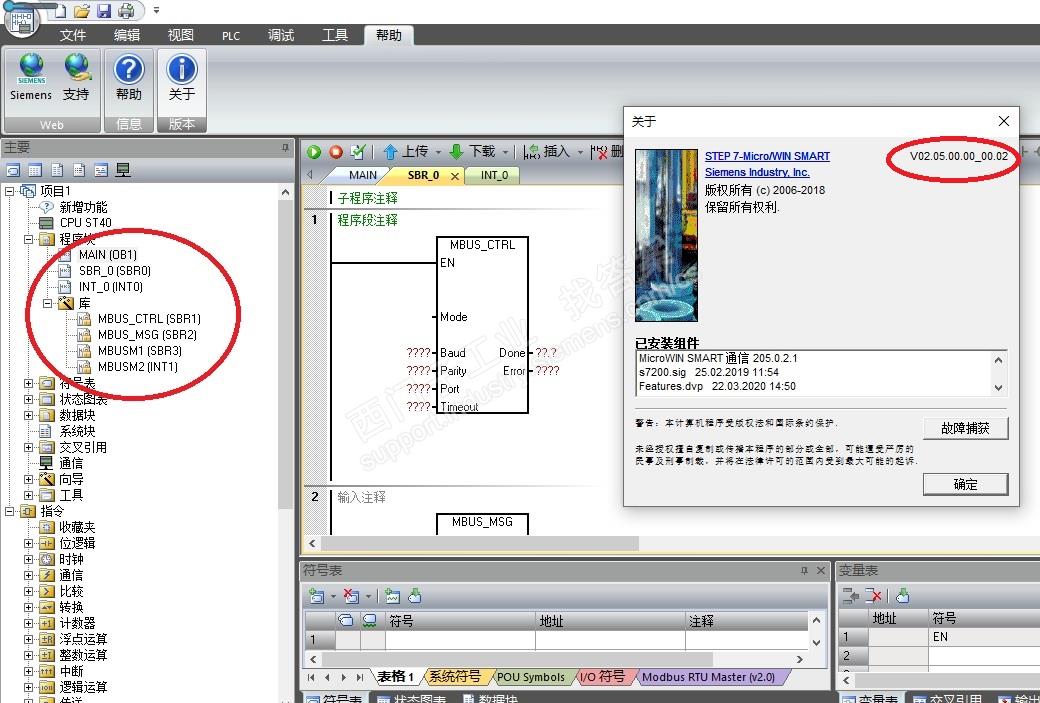Open 插入 dropdown arrow
This screenshot has width=1040, height=703.
coord(579,153)
